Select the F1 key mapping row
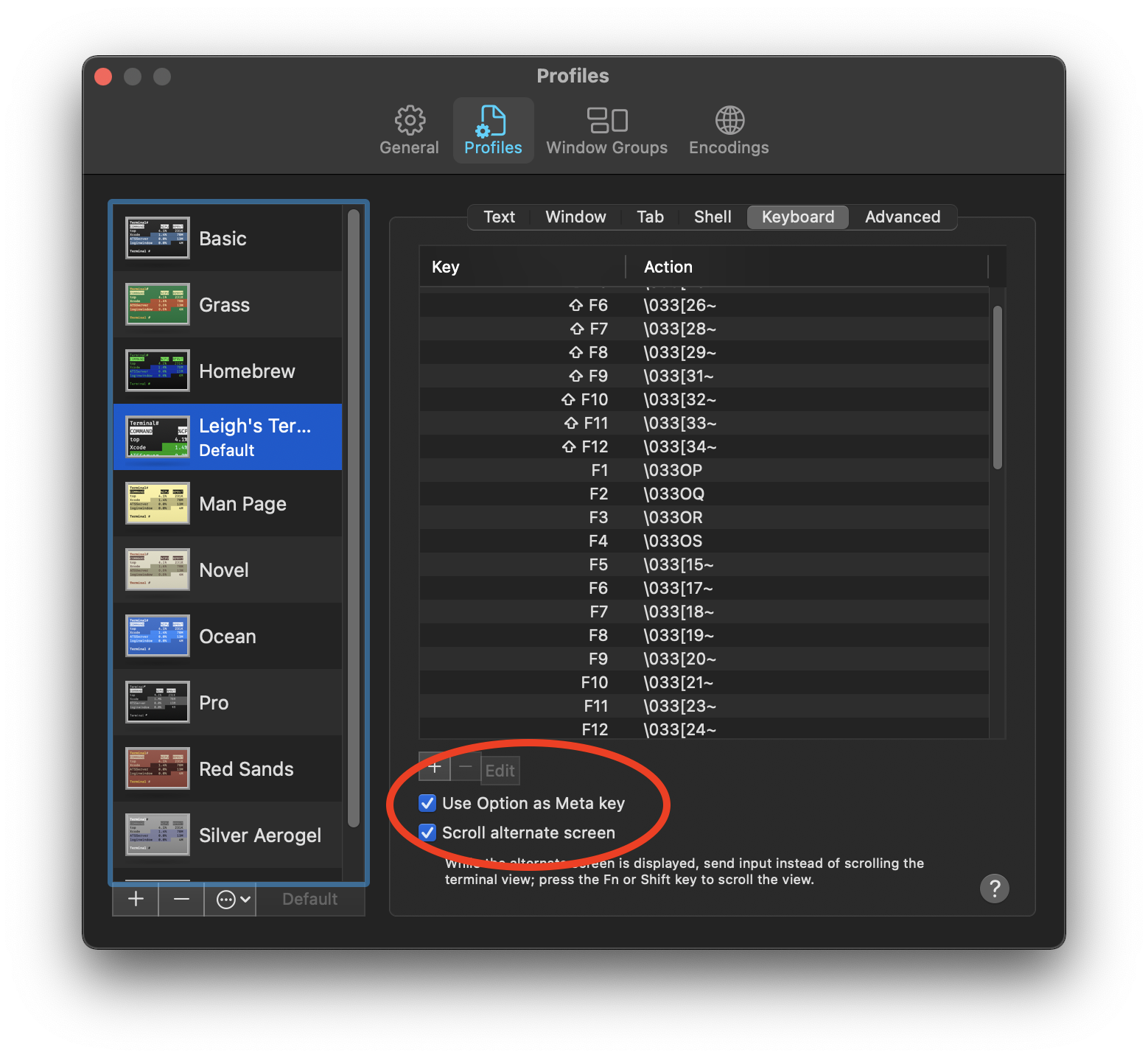 tap(704, 470)
